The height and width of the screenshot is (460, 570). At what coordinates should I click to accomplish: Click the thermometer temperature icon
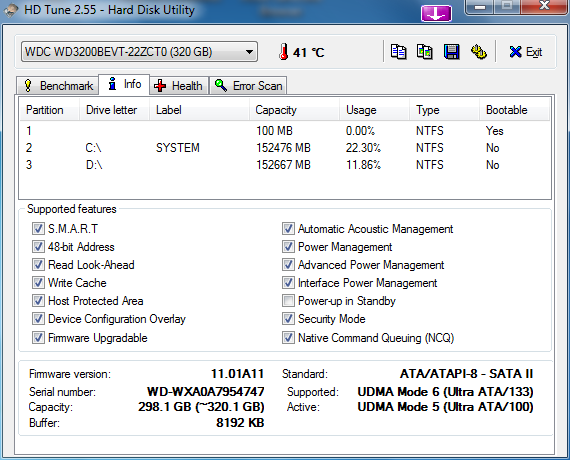click(284, 52)
